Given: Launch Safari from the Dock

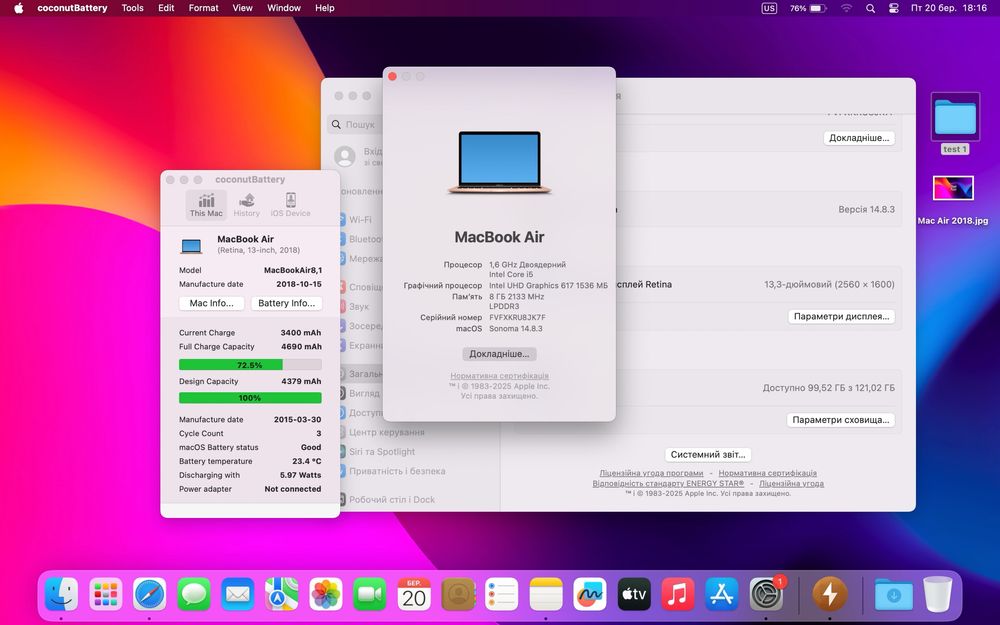Looking at the screenshot, I should point(150,594).
